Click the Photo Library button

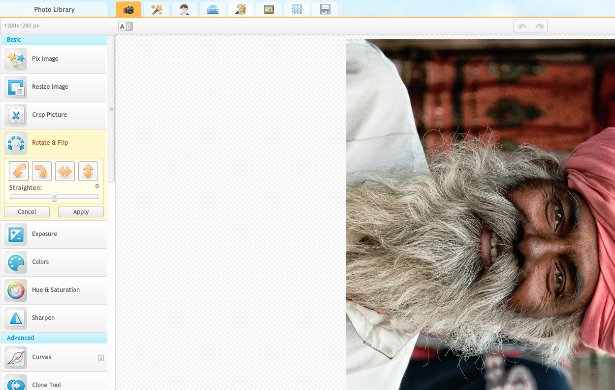pos(54,9)
